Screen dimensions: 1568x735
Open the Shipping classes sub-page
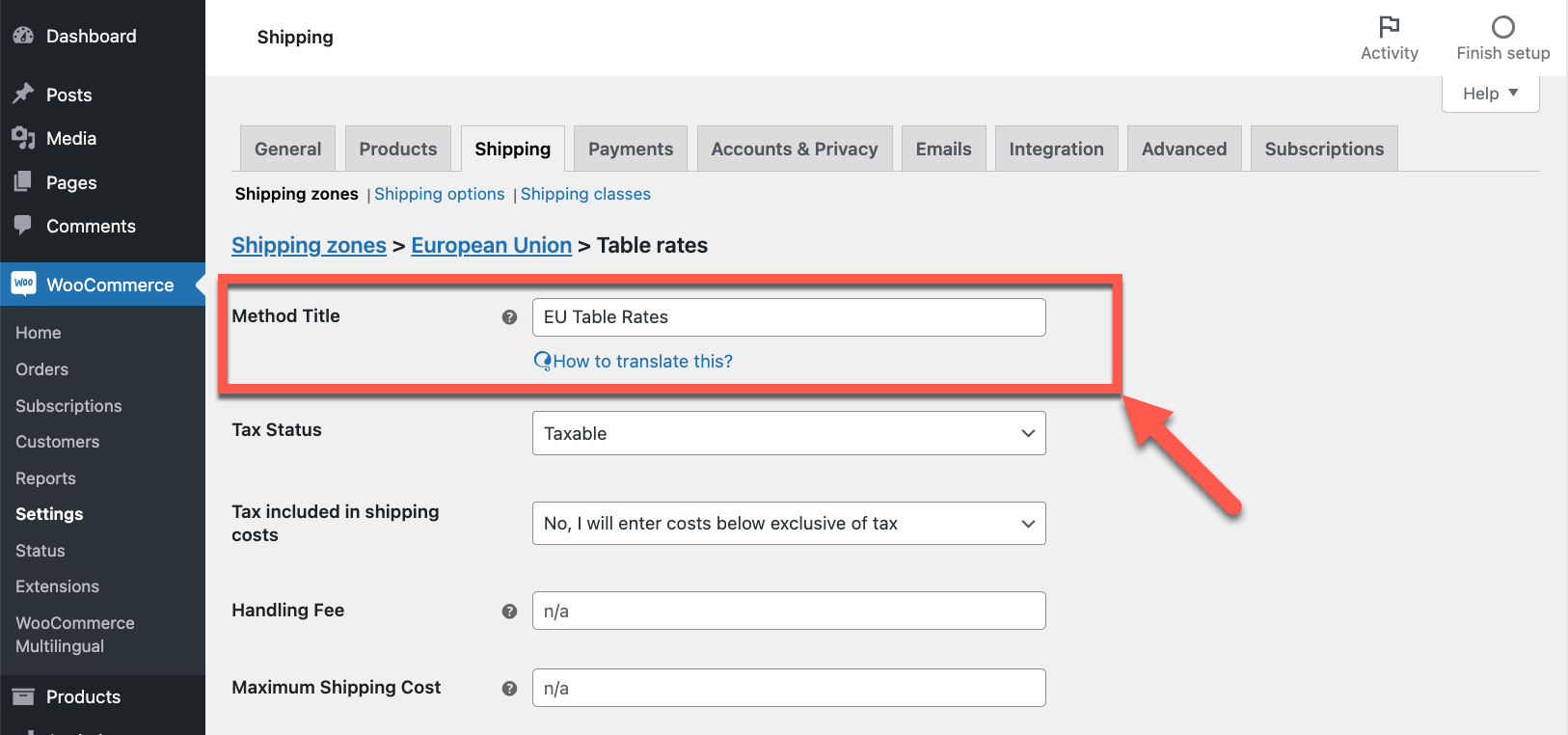coord(585,194)
